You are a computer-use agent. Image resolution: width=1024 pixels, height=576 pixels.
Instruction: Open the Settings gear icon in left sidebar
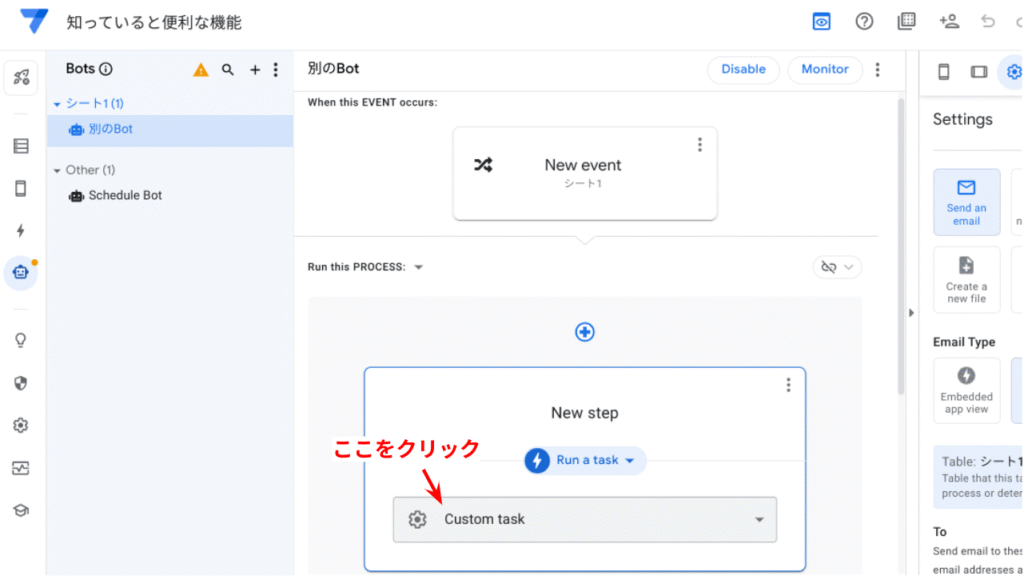(21, 425)
